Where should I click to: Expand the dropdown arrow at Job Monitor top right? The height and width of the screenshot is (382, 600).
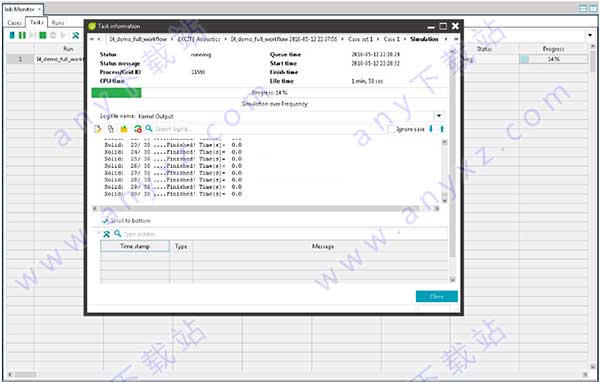click(x=590, y=36)
